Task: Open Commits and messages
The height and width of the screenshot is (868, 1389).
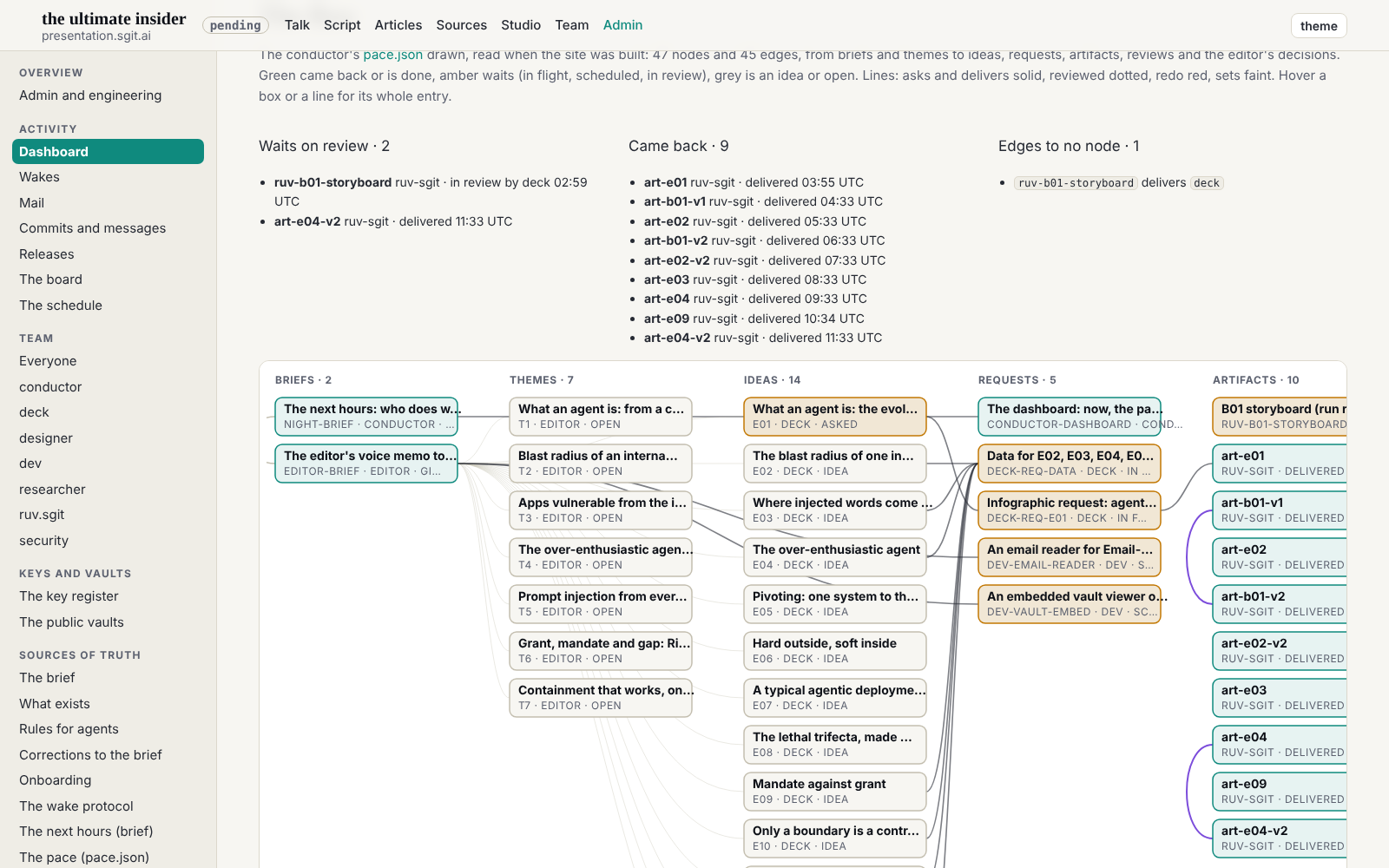Action: coord(108,228)
